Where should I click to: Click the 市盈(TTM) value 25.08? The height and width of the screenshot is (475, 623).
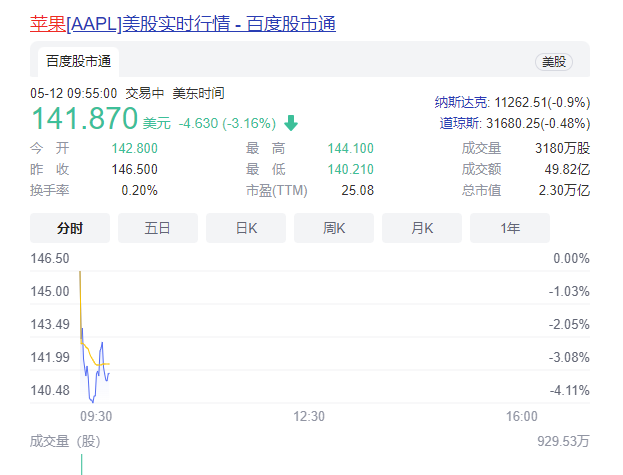pyautogui.click(x=358, y=191)
